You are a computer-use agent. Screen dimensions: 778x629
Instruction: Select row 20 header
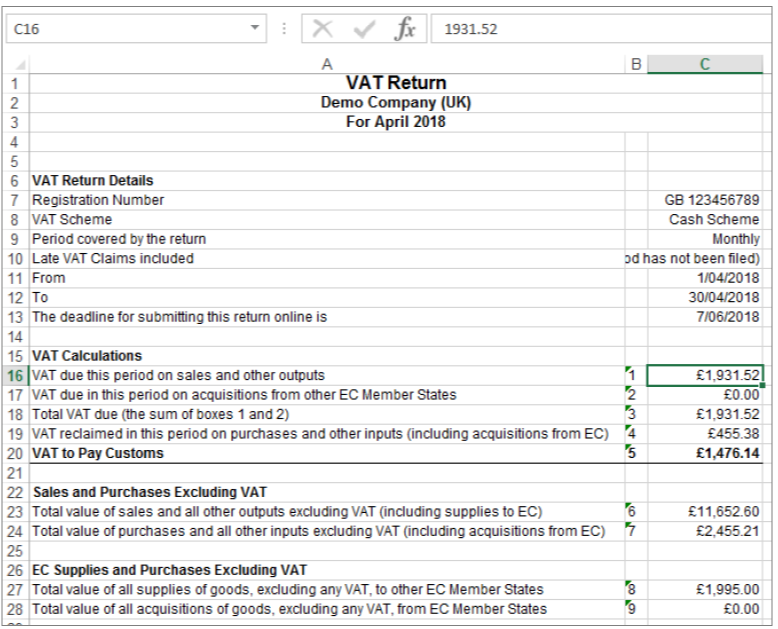(x=15, y=453)
